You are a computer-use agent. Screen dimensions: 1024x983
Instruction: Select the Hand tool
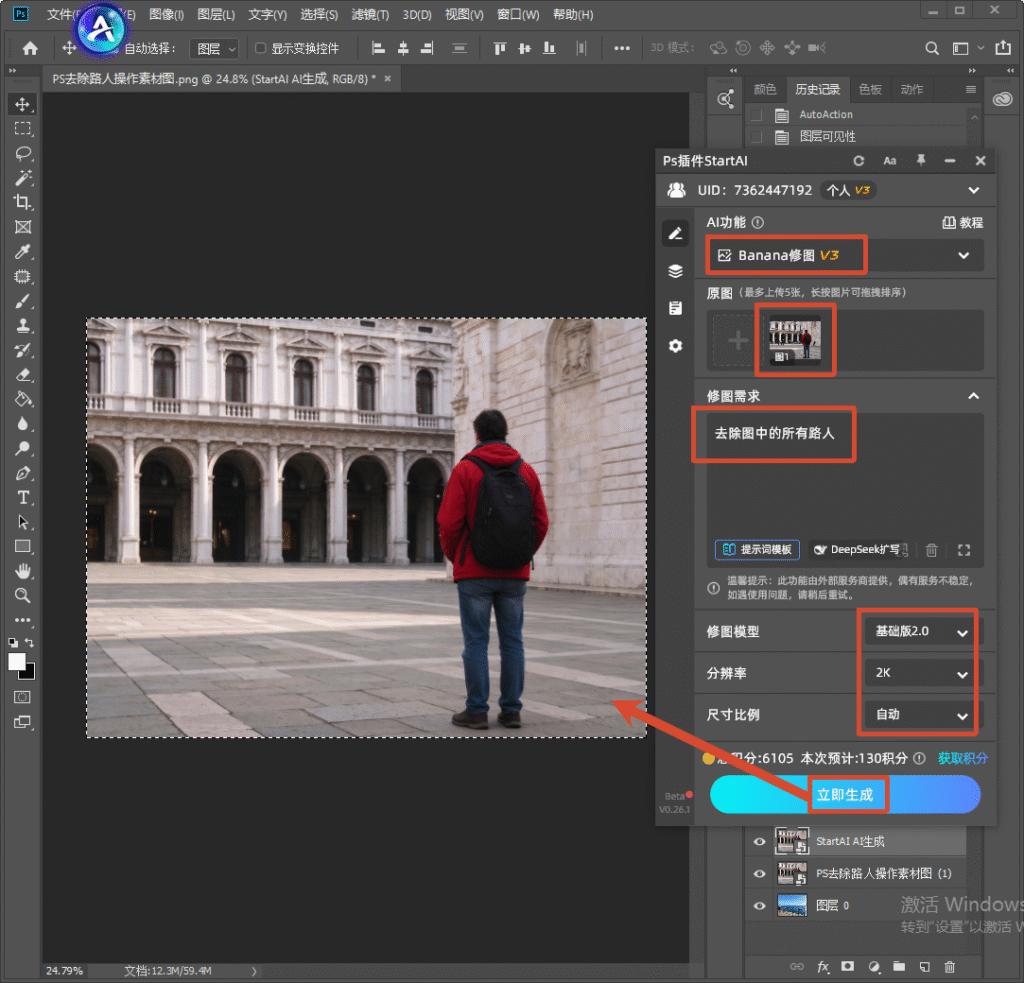tap(23, 572)
